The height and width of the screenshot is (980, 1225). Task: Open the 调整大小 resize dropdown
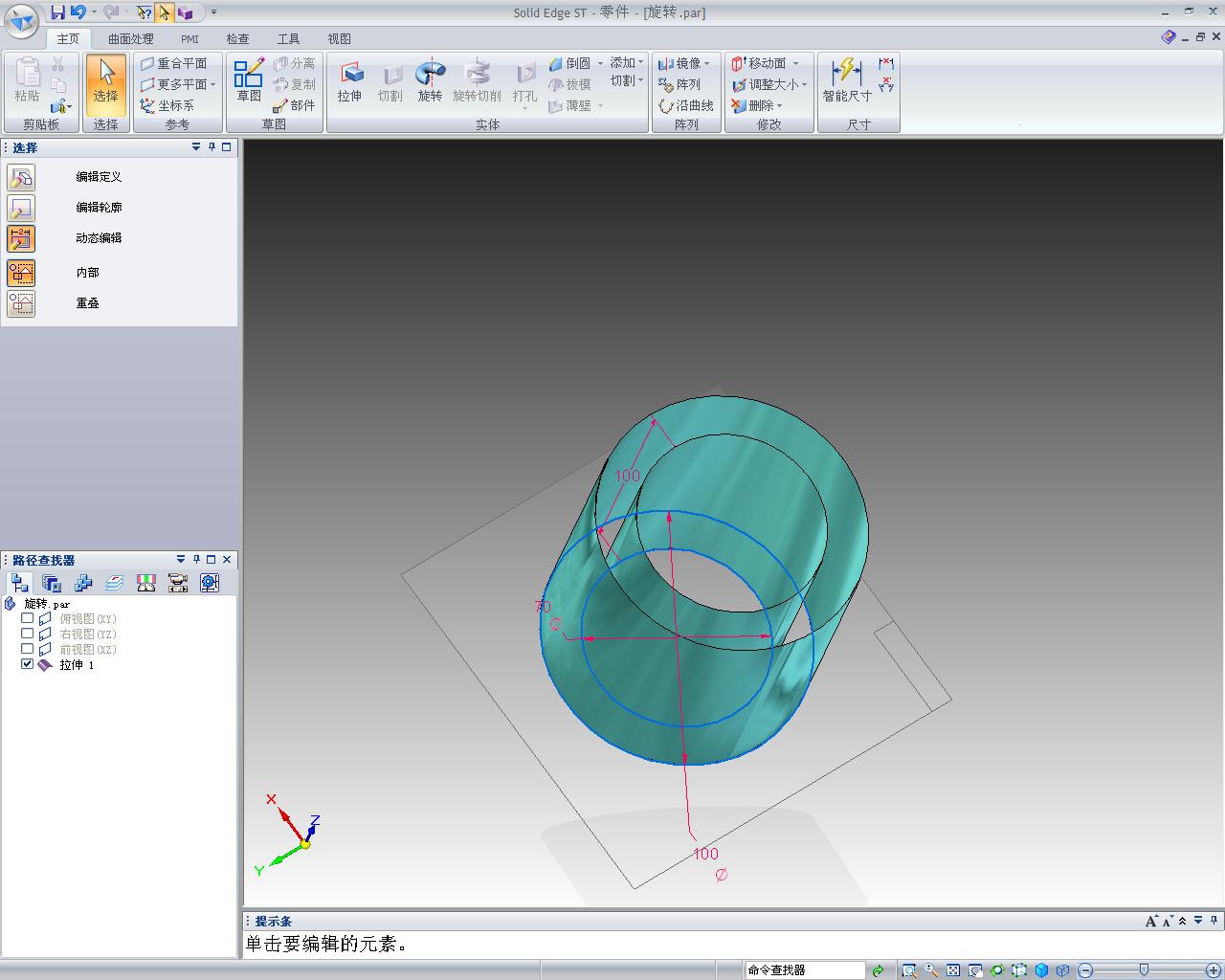[805, 85]
